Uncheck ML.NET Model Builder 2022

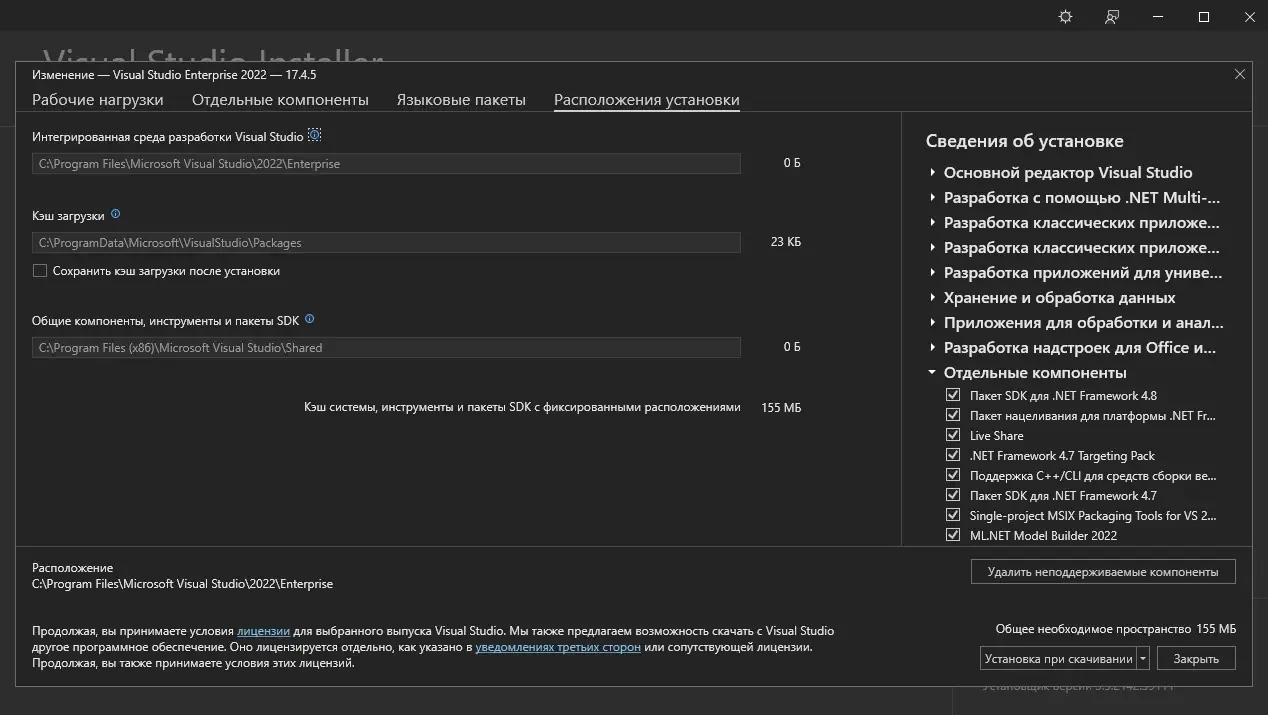(953, 535)
